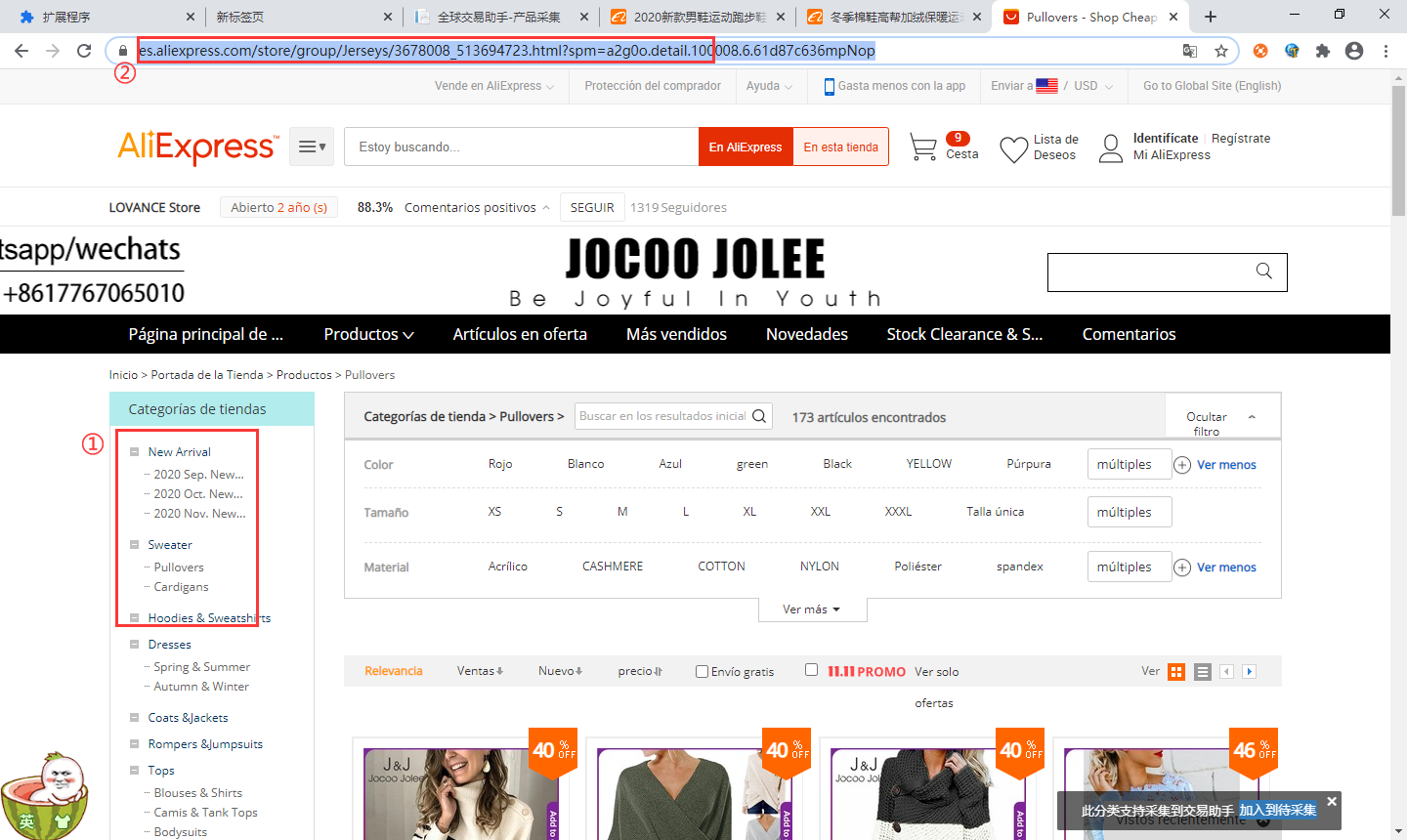Viewport: 1407px width, 840px height.
Task: Expand the Productos menu dropdown
Action: point(368,334)
